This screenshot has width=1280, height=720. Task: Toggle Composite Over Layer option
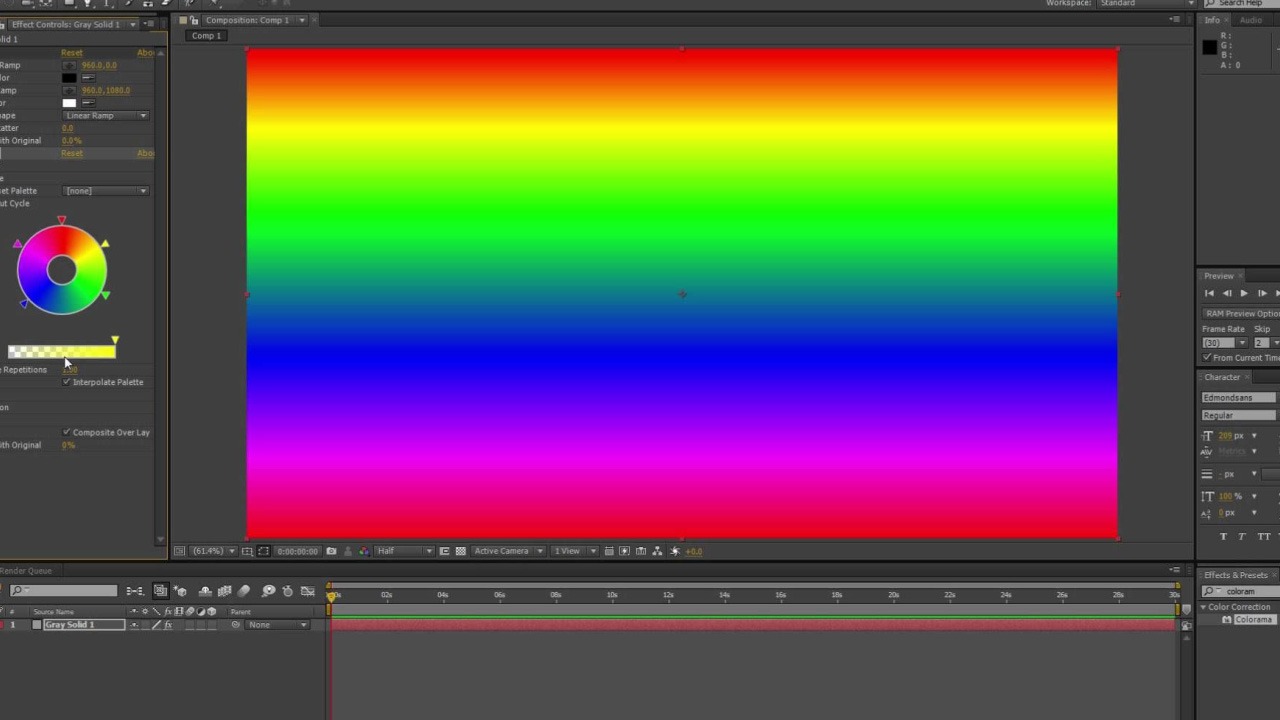click(66, 432)
